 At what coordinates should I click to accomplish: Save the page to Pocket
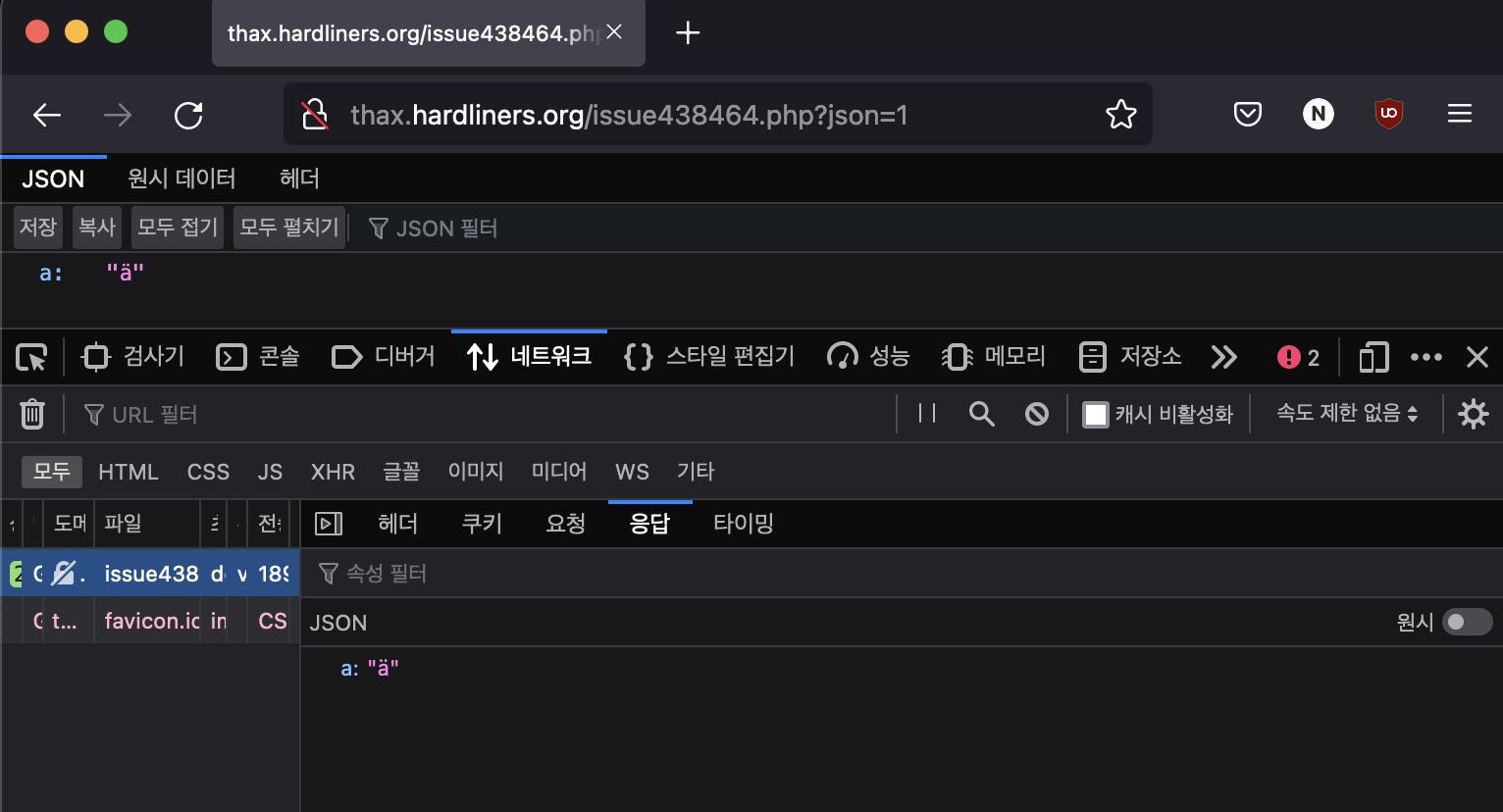pos(1247,114)
